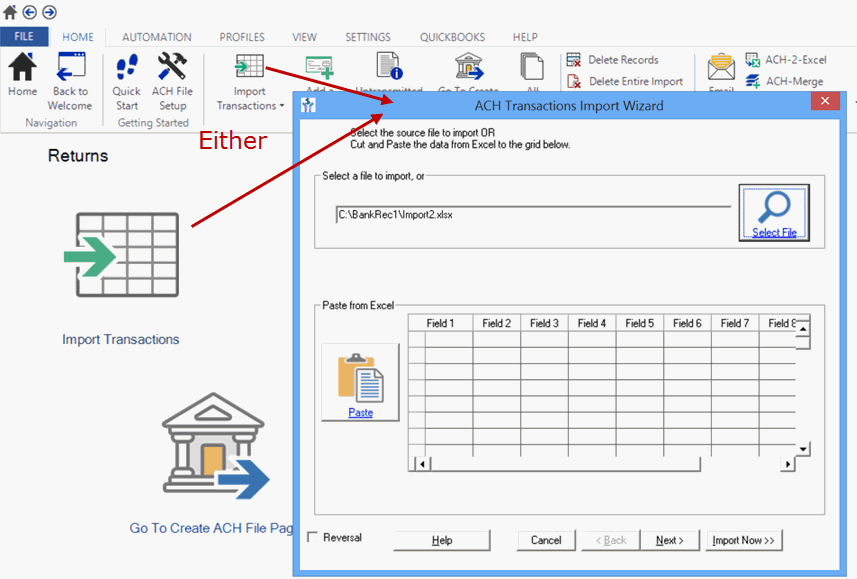The width and height of the screenshot is (857, 579).
Task: Click the large Import Transactions icon
Action: coord(121,256)
